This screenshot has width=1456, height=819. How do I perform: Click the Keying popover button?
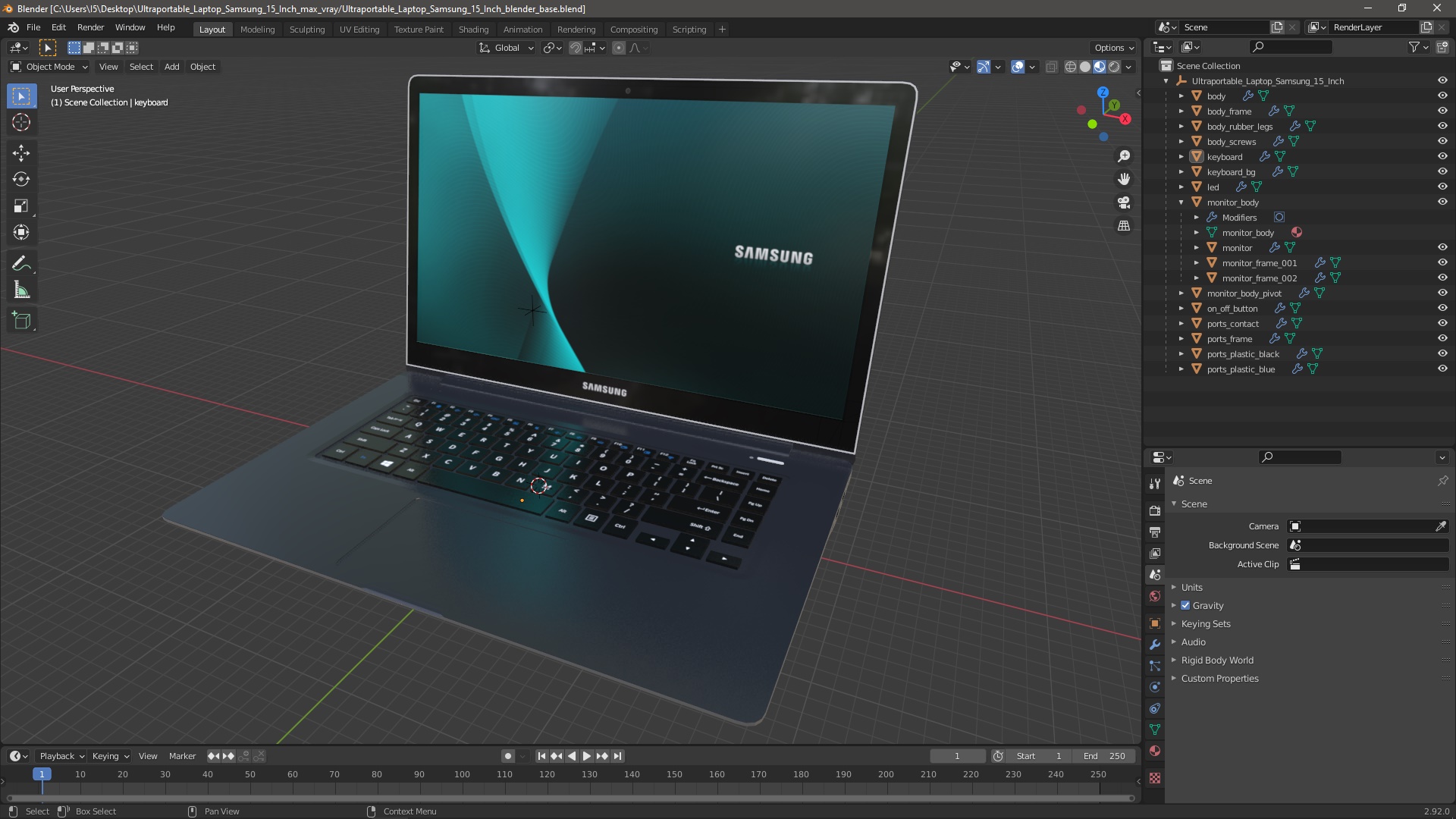coord(110,756)
